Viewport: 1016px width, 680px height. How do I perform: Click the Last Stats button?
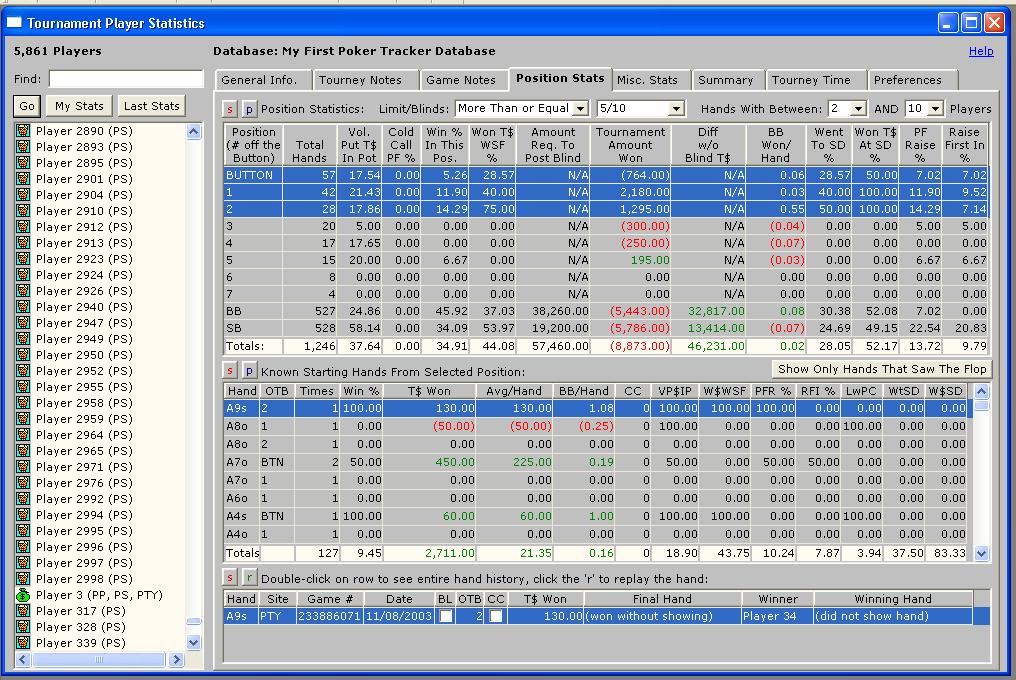coord(152,106)
